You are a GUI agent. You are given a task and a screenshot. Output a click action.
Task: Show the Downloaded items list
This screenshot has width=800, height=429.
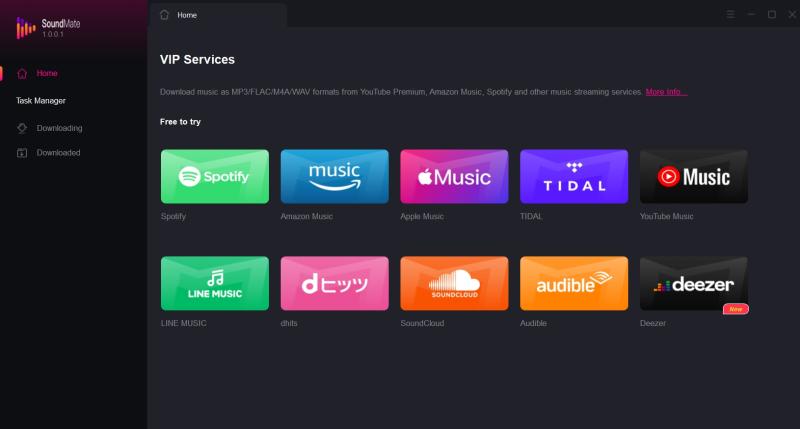(58, 153)
